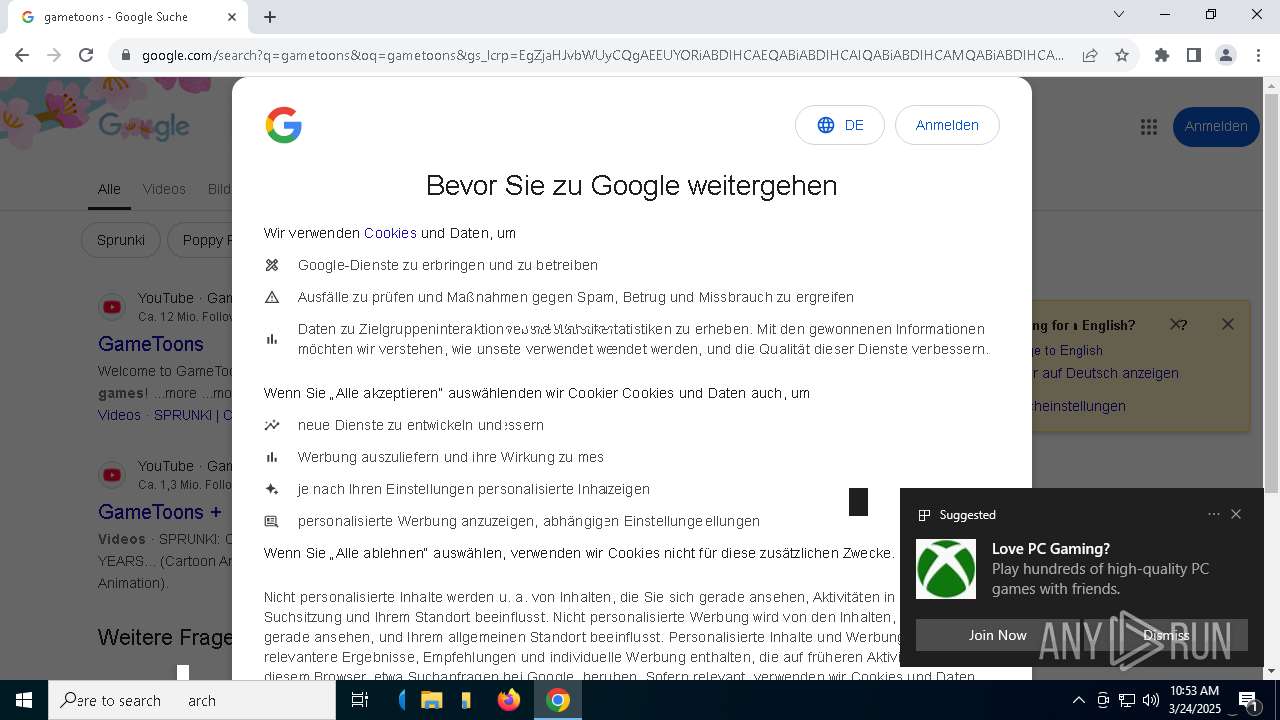Open Action Center notifications icon
This screenshot has height=720, width=1280.
pos(1248,700)
